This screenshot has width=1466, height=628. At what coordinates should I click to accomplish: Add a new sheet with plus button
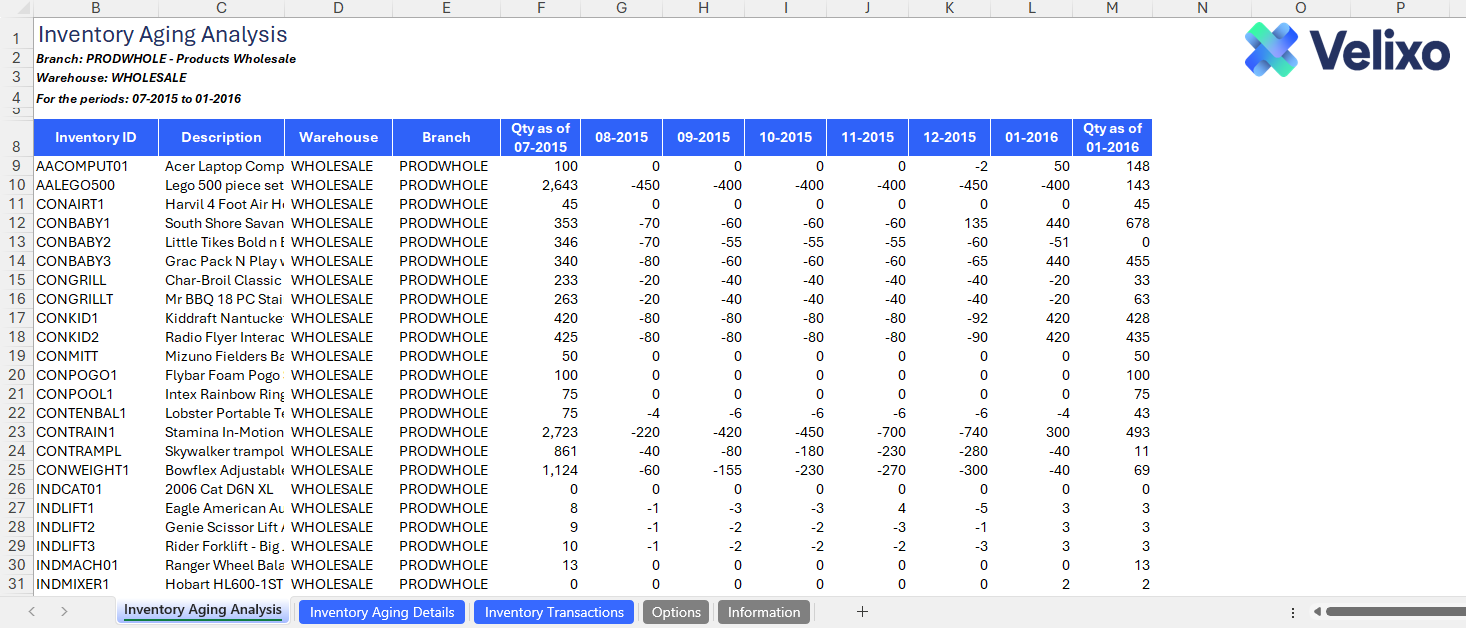pos(862,612)
